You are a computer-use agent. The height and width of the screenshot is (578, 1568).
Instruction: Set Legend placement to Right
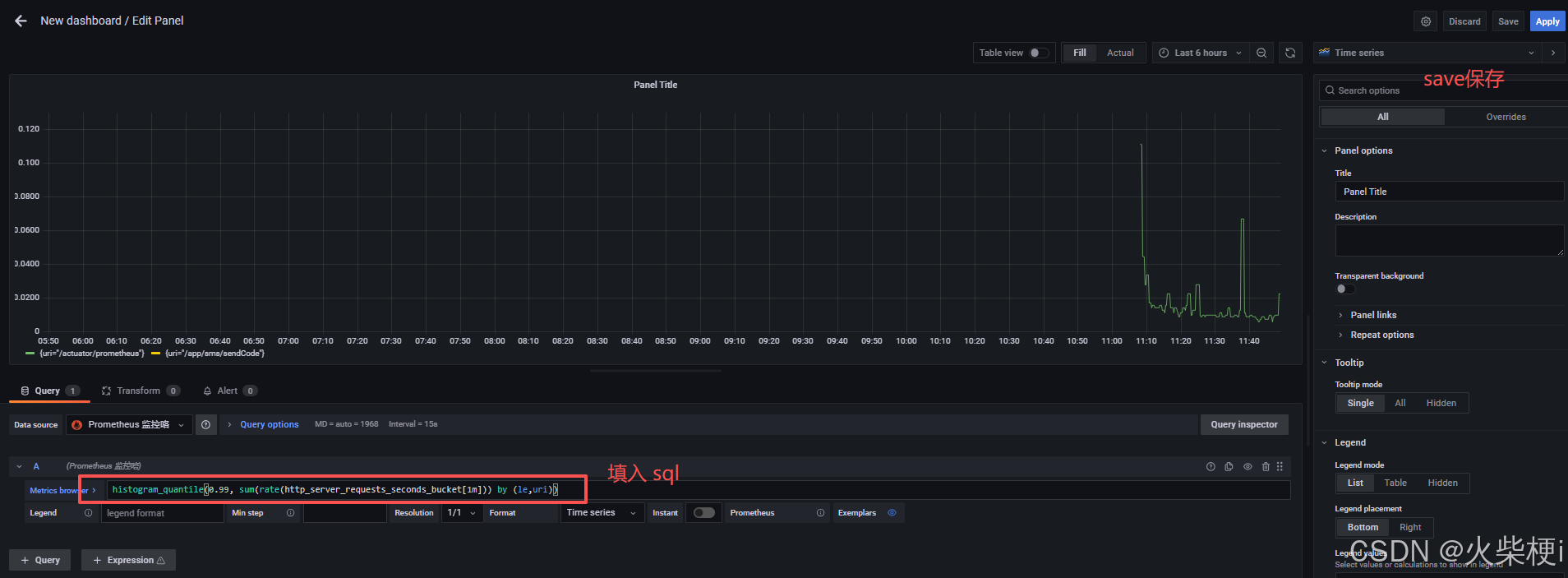[1410, 527]
